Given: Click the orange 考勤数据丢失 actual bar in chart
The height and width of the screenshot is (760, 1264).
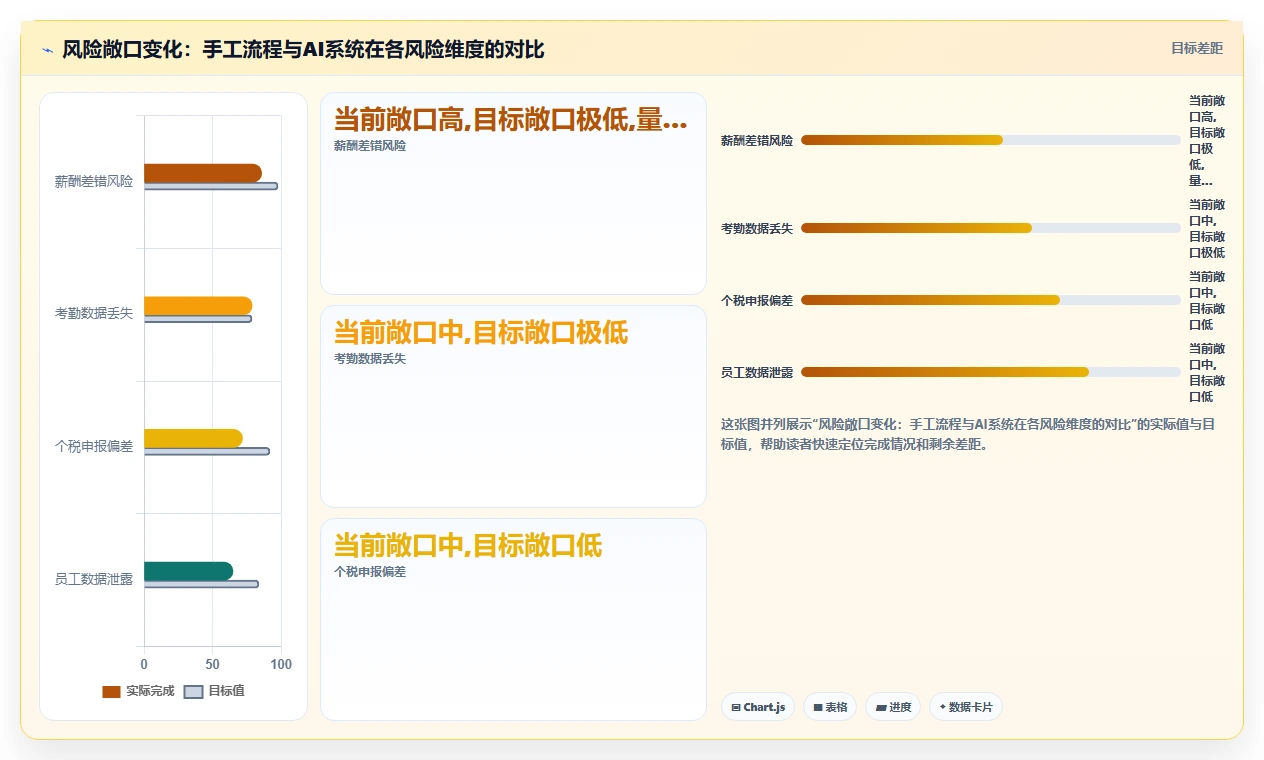Looking at the screenshot, I should coord(198,306).
